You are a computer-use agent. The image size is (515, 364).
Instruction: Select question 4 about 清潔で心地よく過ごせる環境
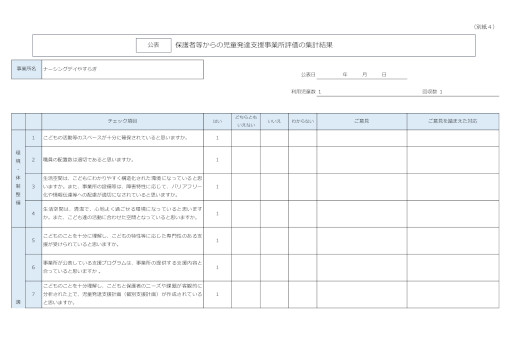pos(122,213)
